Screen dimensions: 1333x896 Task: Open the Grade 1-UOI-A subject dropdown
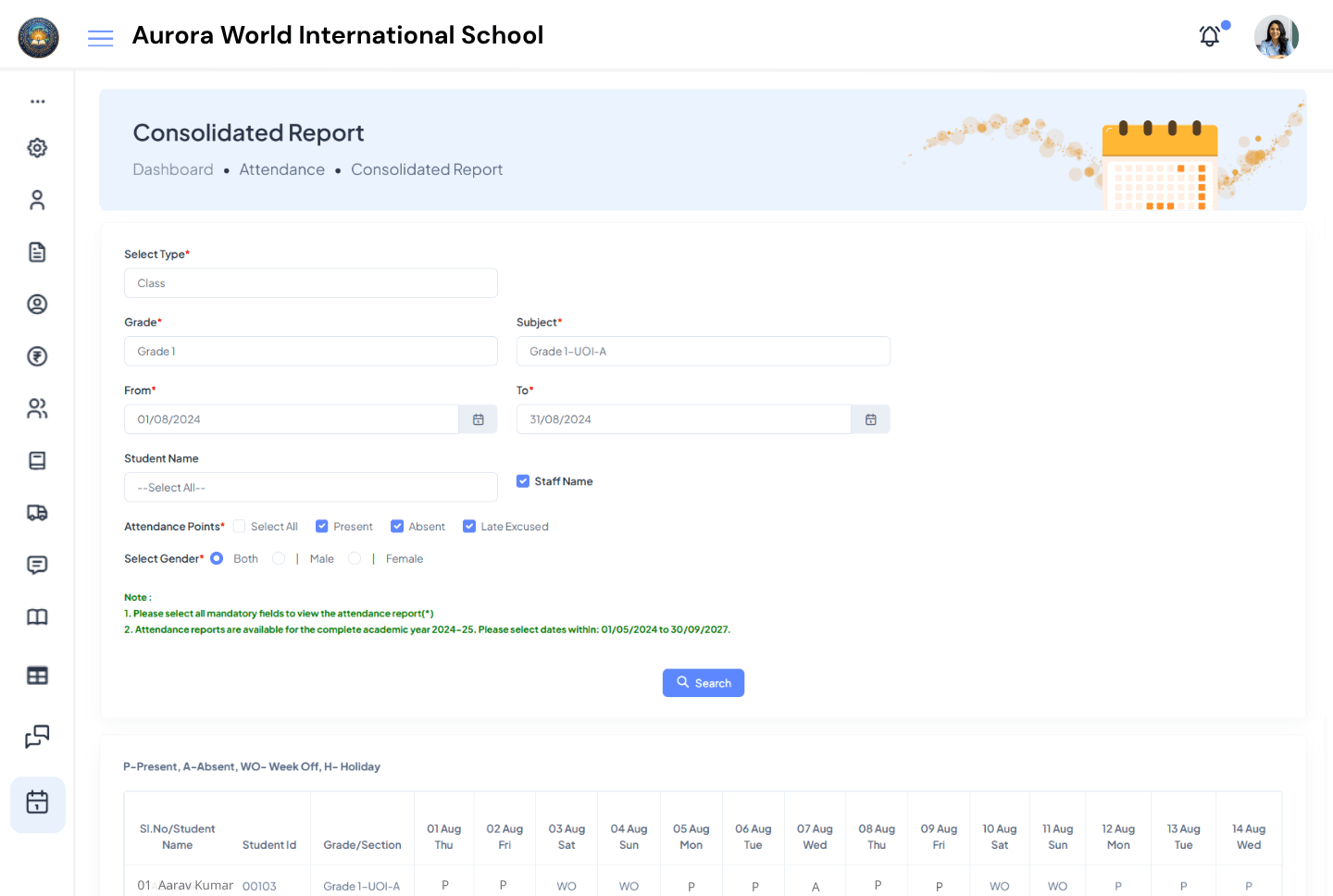(703, 351)
